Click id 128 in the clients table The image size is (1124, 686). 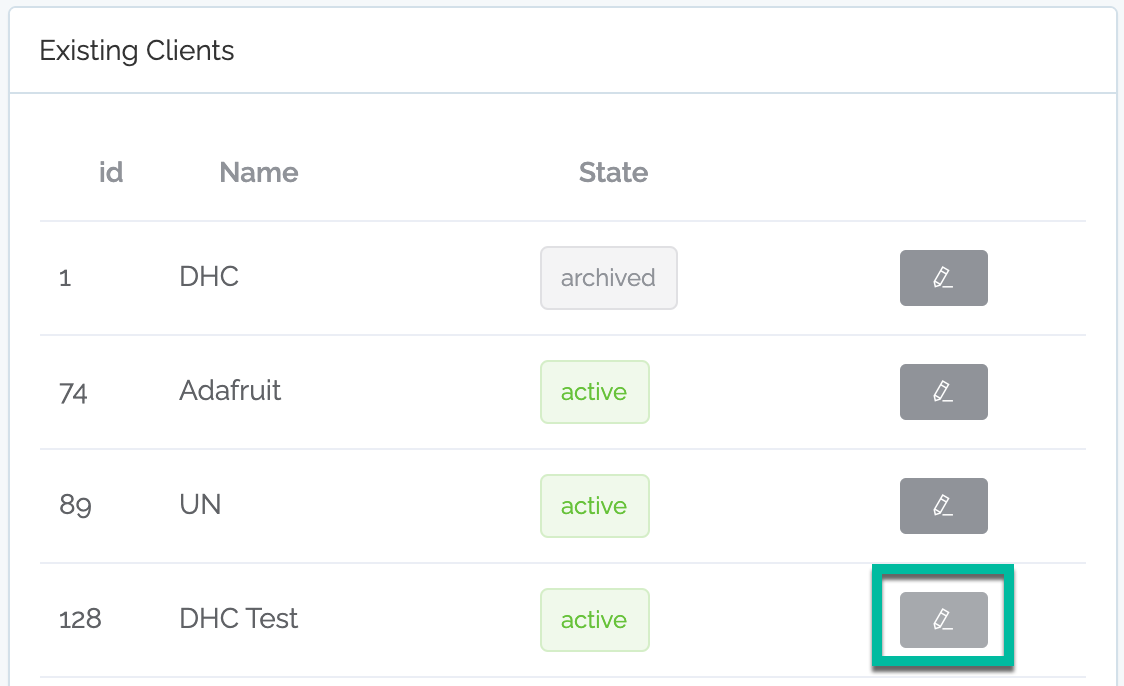(x=80, y=619)
